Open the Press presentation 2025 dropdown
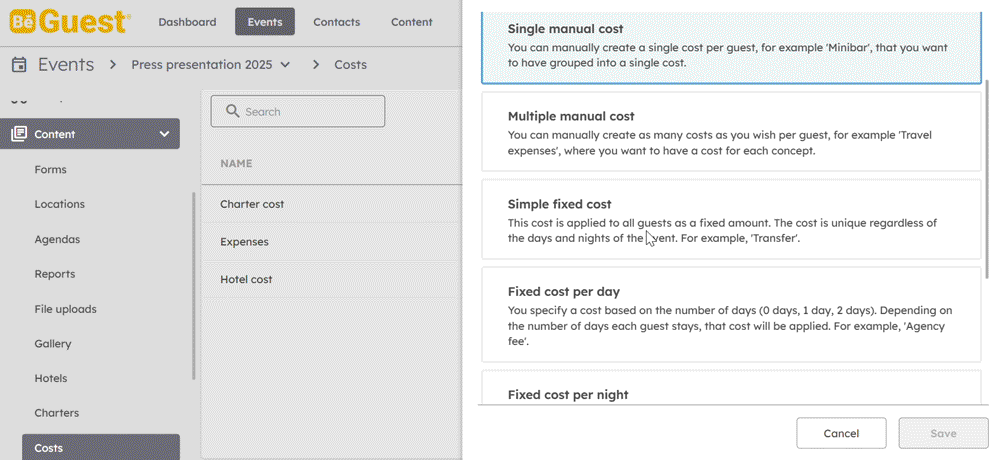Viewport: 1000px width, 460px height. pyautogui.click(x=211, y=64)
